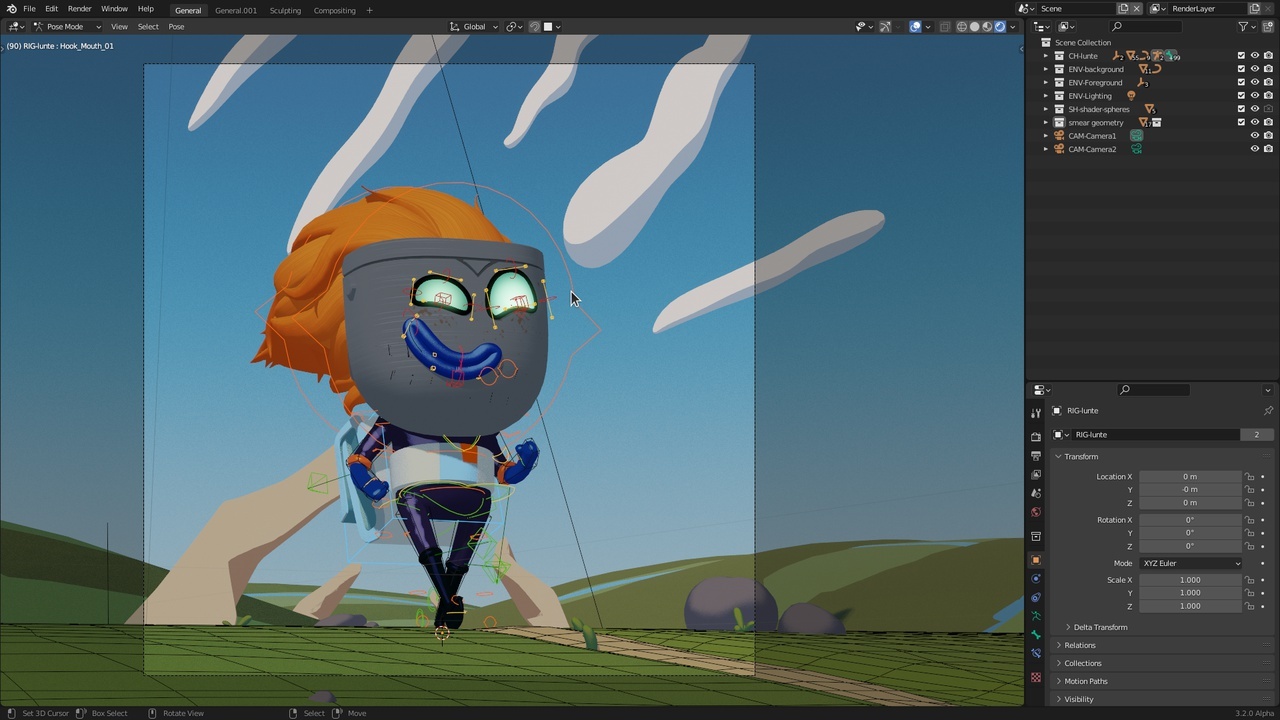1280x720 pixels.
Task: Open the outliner filter funnel icon
Action: coord(1244,27)
